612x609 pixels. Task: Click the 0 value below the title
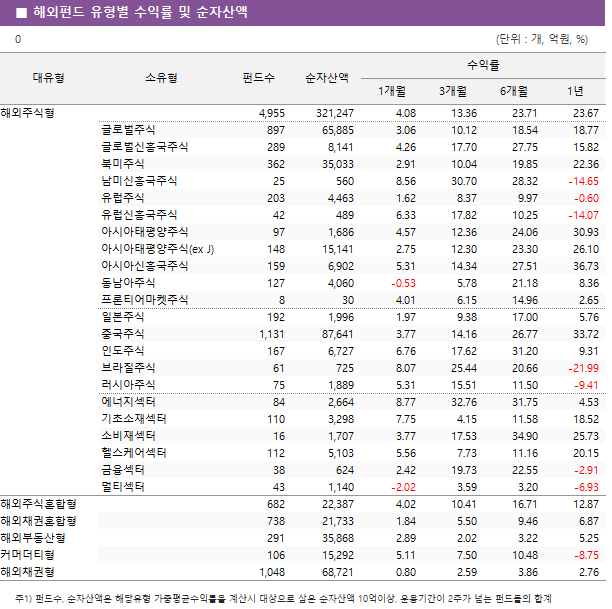tap(18, 39)
